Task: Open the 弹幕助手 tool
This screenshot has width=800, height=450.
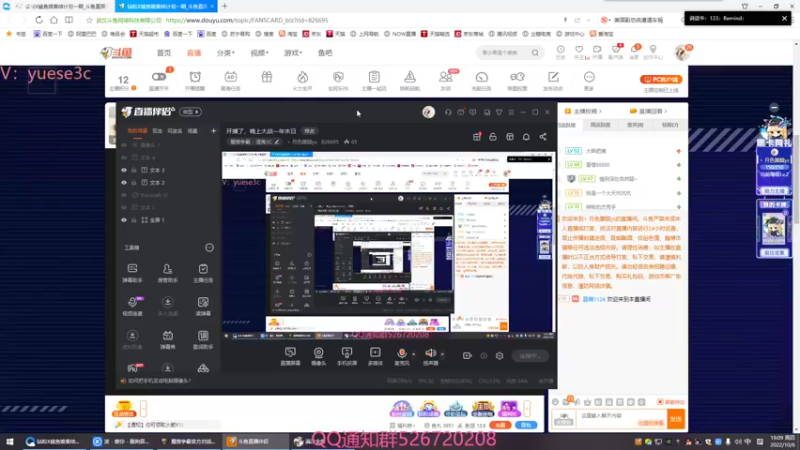Action: pyautogui.click(x=132, y=273)
